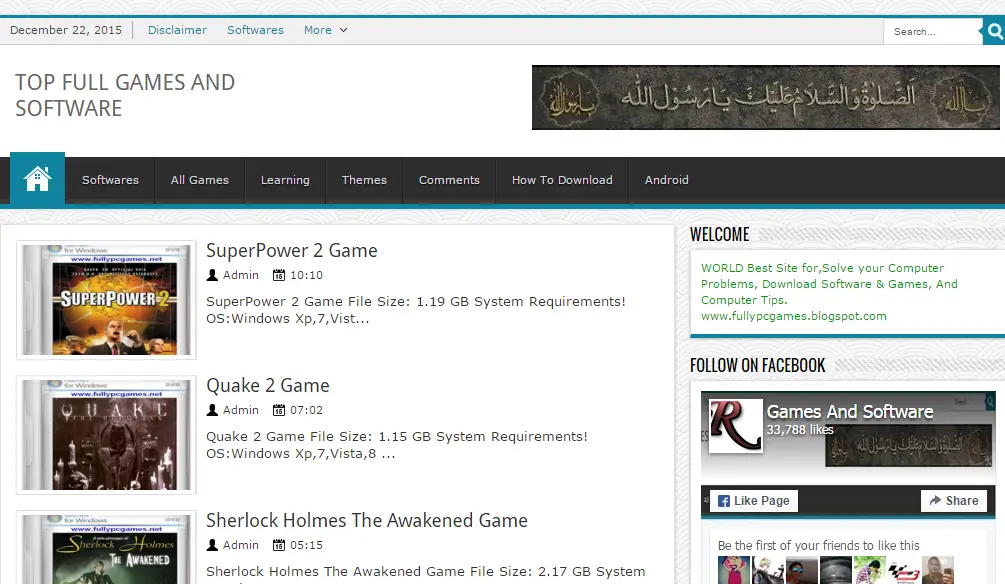Go to Comments menu item
Viewport: 1005px width, 584px height.
tap(449, 180)
